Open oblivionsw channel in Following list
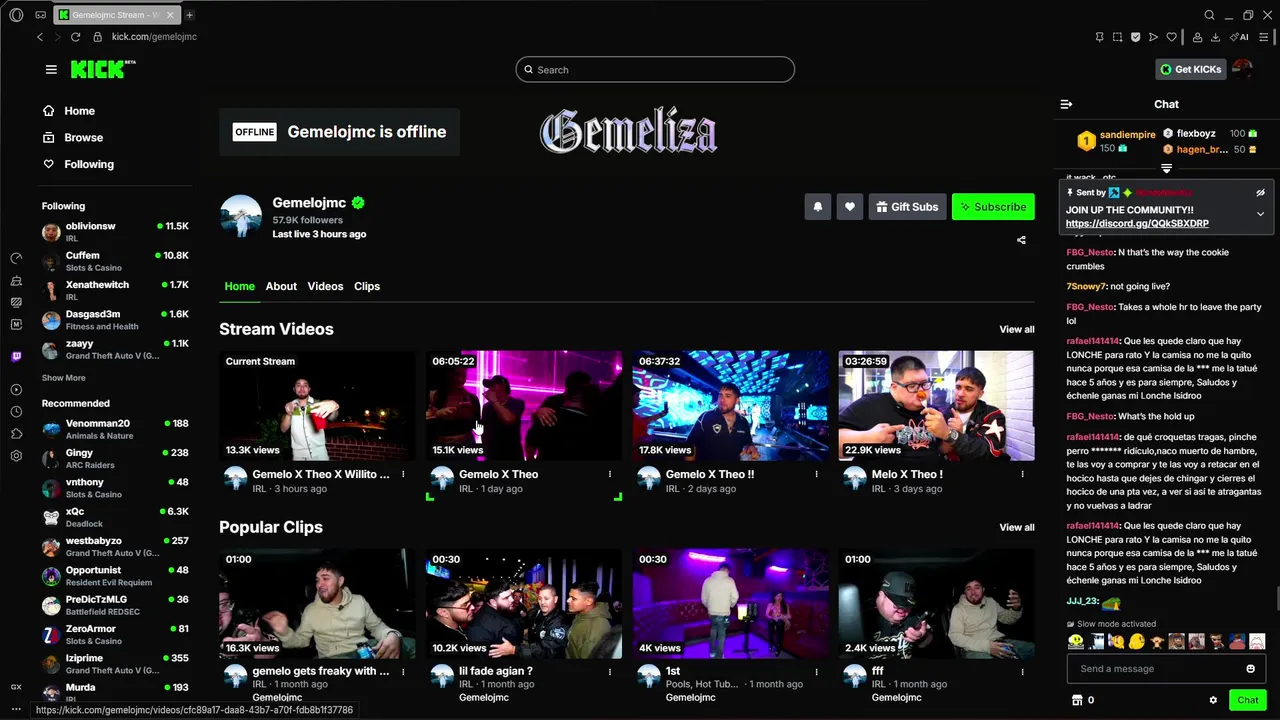1280x720 pixels. point(115,232)
